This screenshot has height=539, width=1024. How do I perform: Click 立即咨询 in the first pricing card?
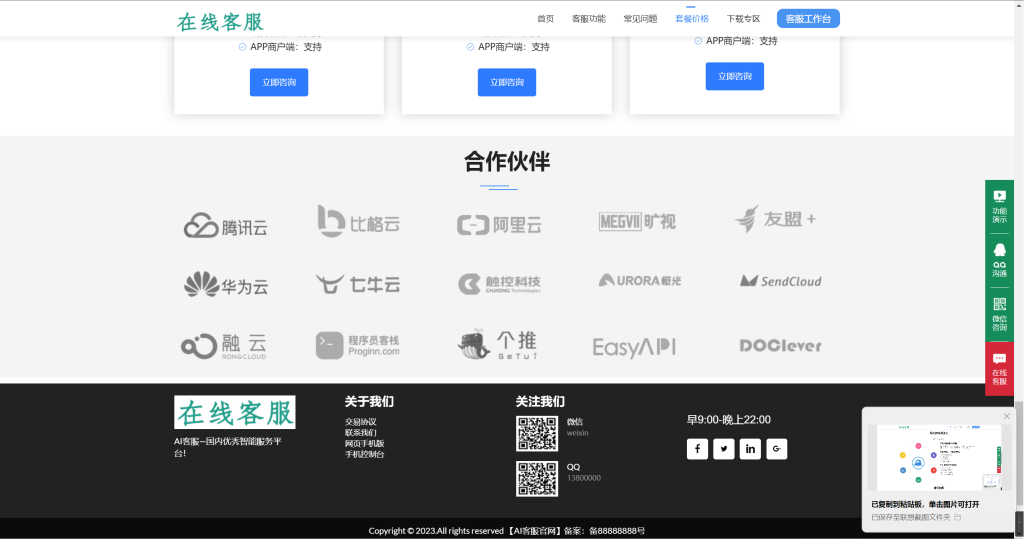tap(279, 82)
